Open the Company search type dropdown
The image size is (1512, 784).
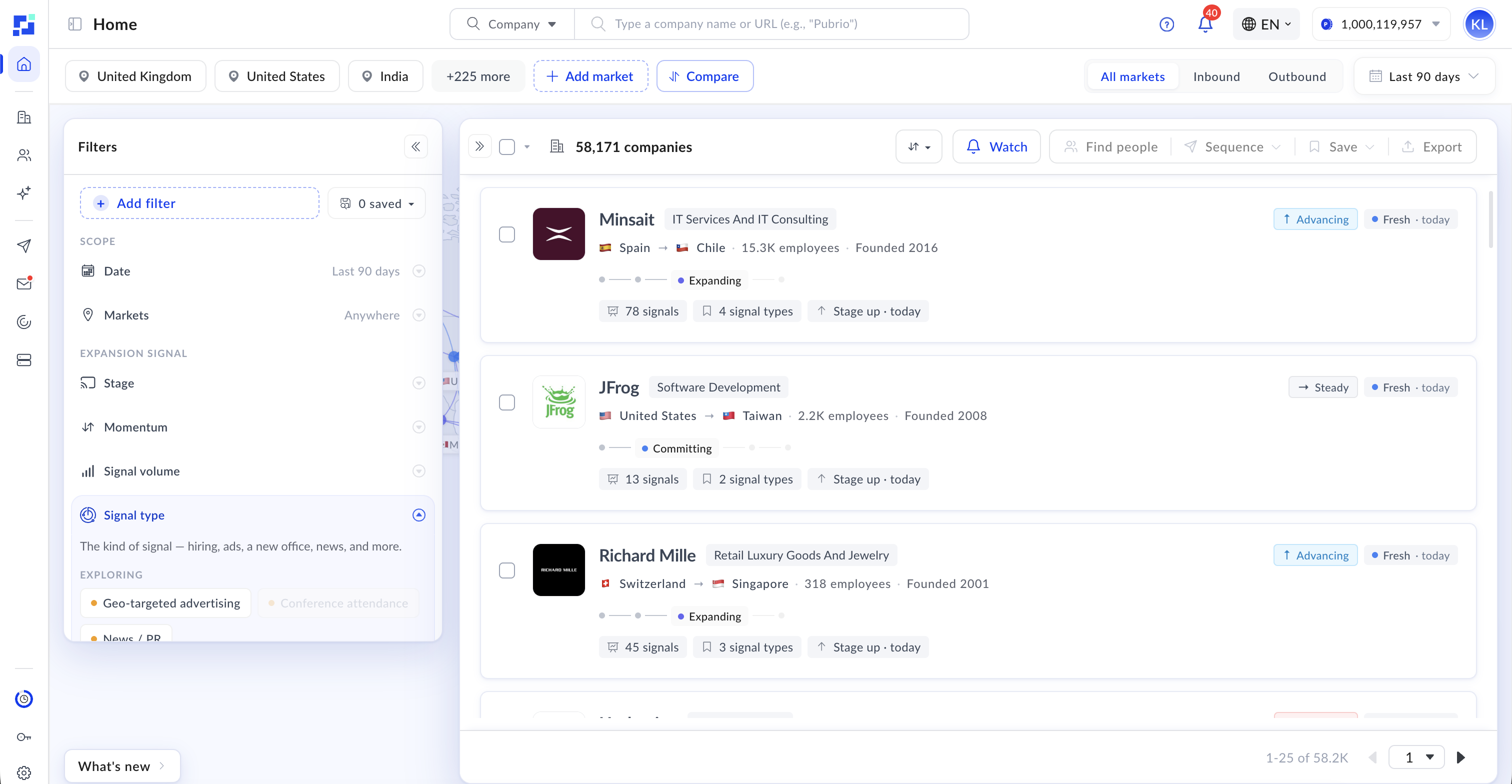tap(512, 24)
